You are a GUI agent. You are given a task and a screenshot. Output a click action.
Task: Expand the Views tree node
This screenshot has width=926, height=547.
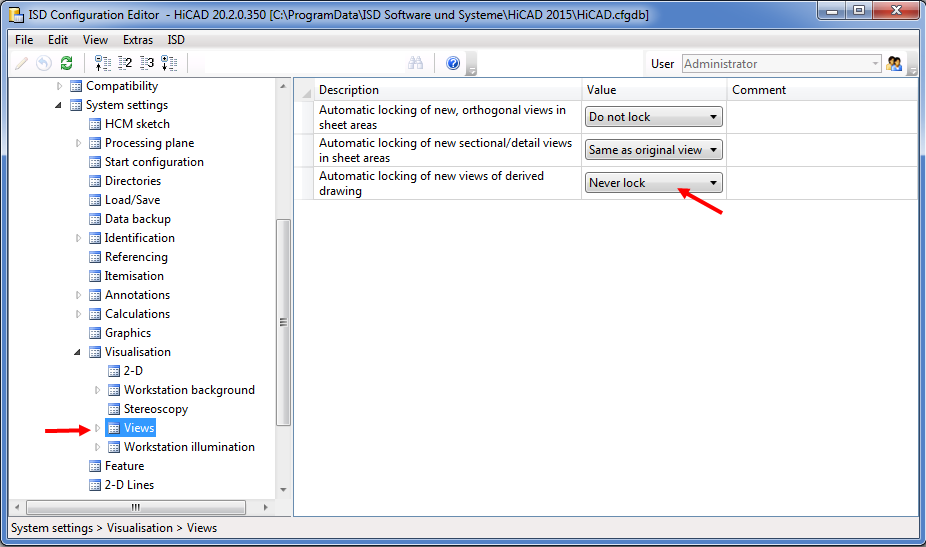coord(97,428)
